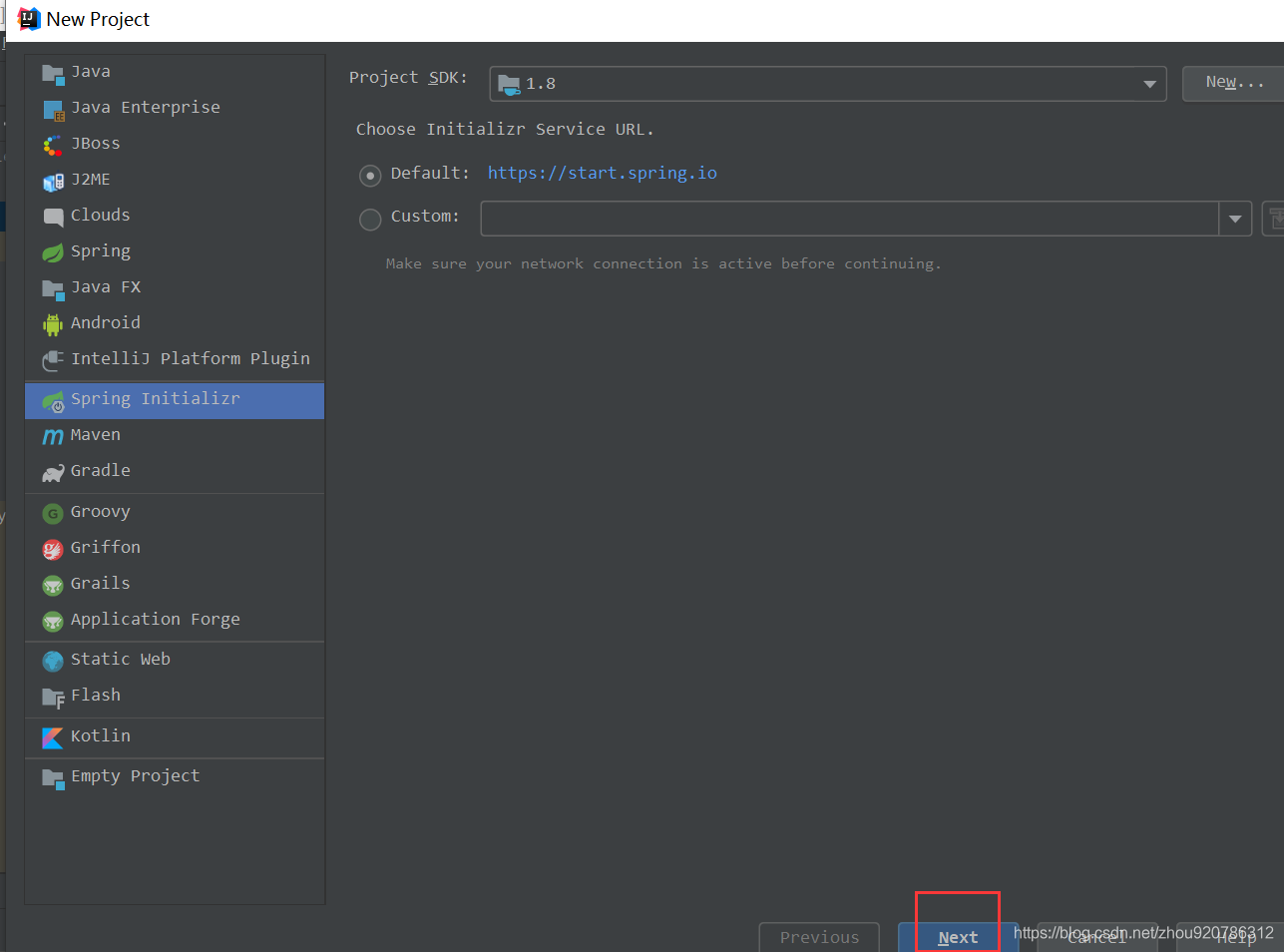Screen dimensions: 1284x952
Task: Click the Kotlin K icon
Action: [x=53, y=737]
